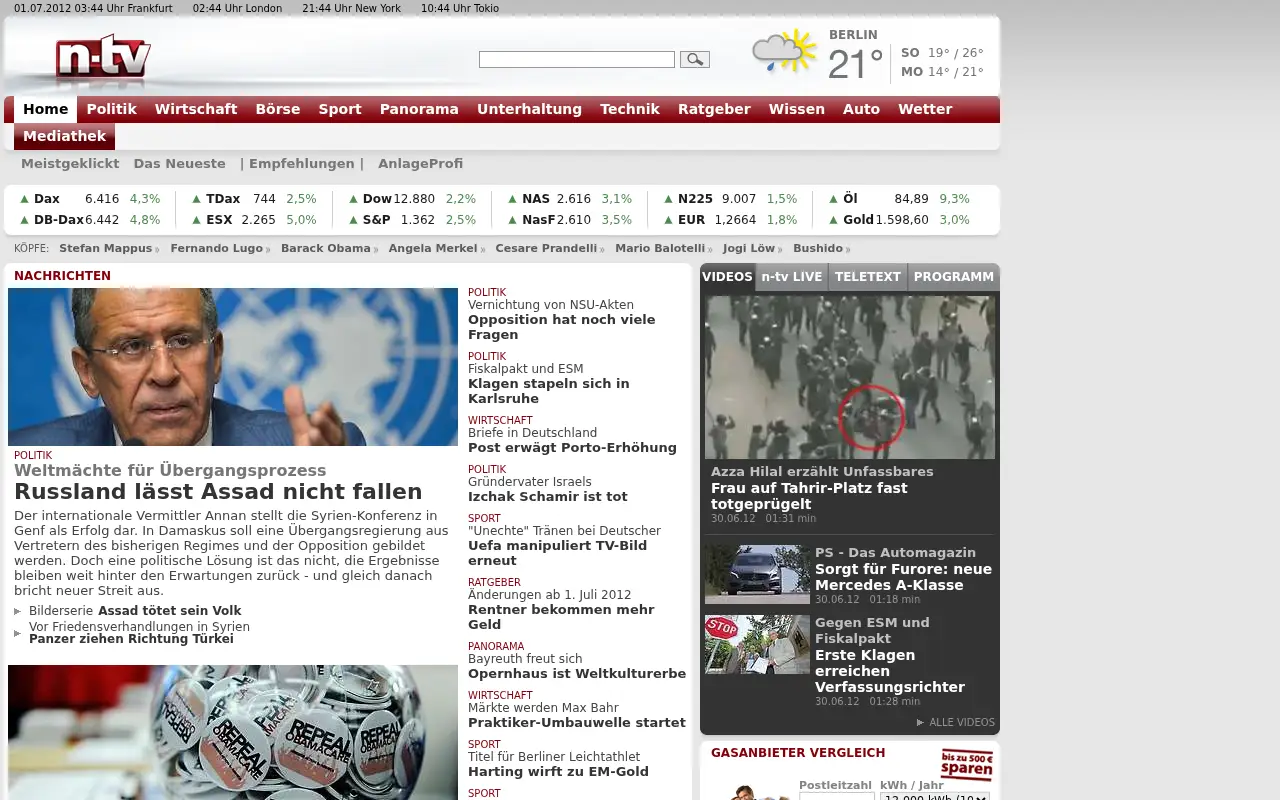Screen dimensions: 1280x800
Task: Show the Meistgeklickt list
Action: [70, 164]
